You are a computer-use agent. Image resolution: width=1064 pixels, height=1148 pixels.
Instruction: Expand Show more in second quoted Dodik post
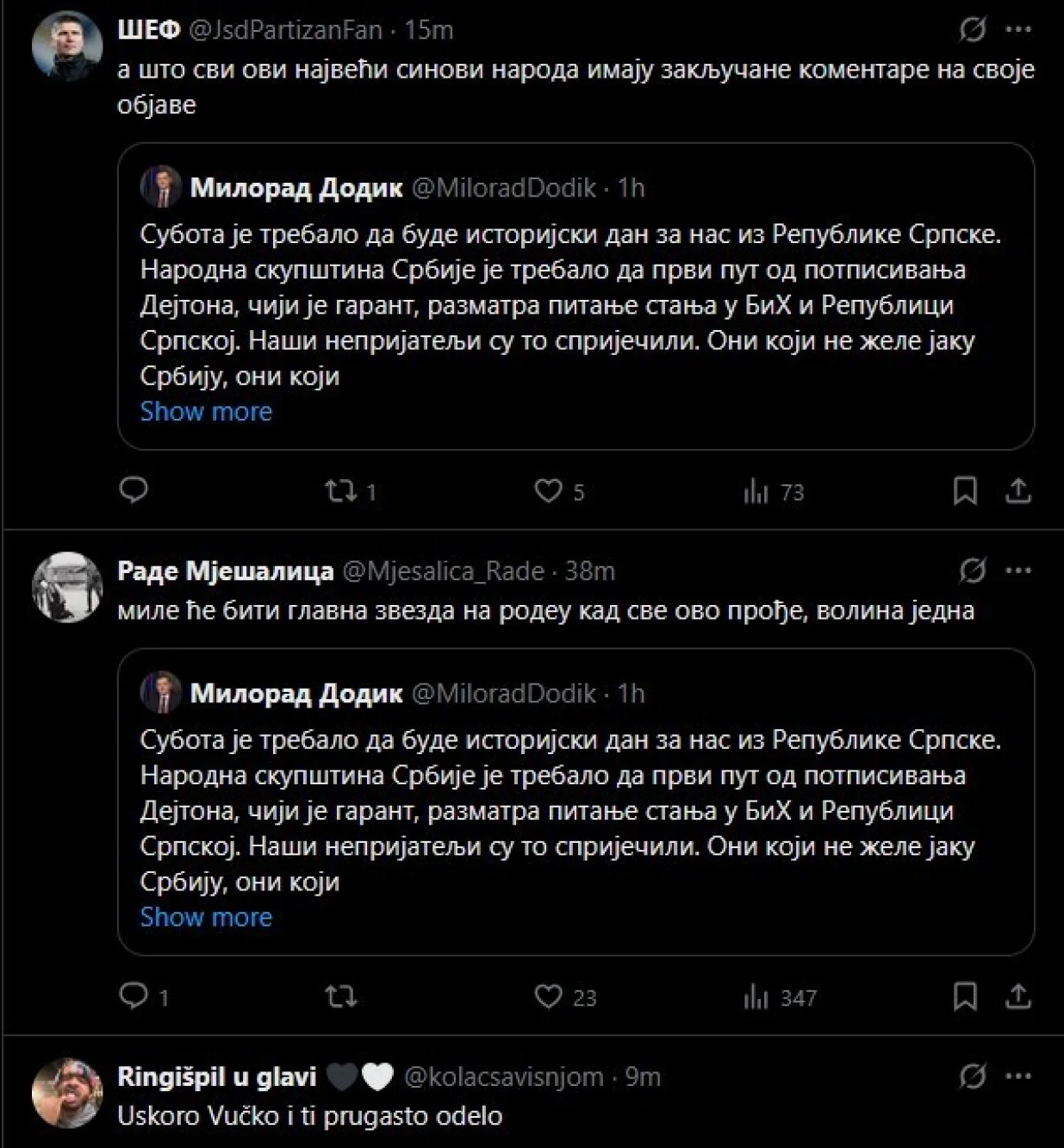coord(206,917)
